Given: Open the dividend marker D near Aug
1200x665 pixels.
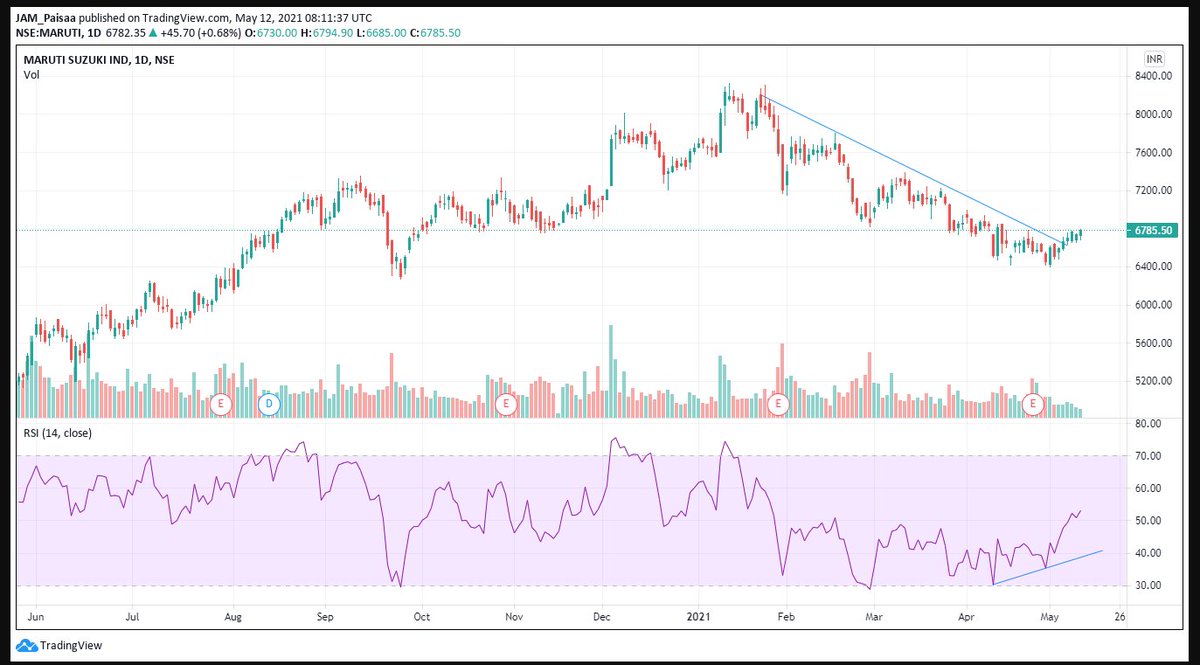Looking at the screenshot, I should 267,404.
